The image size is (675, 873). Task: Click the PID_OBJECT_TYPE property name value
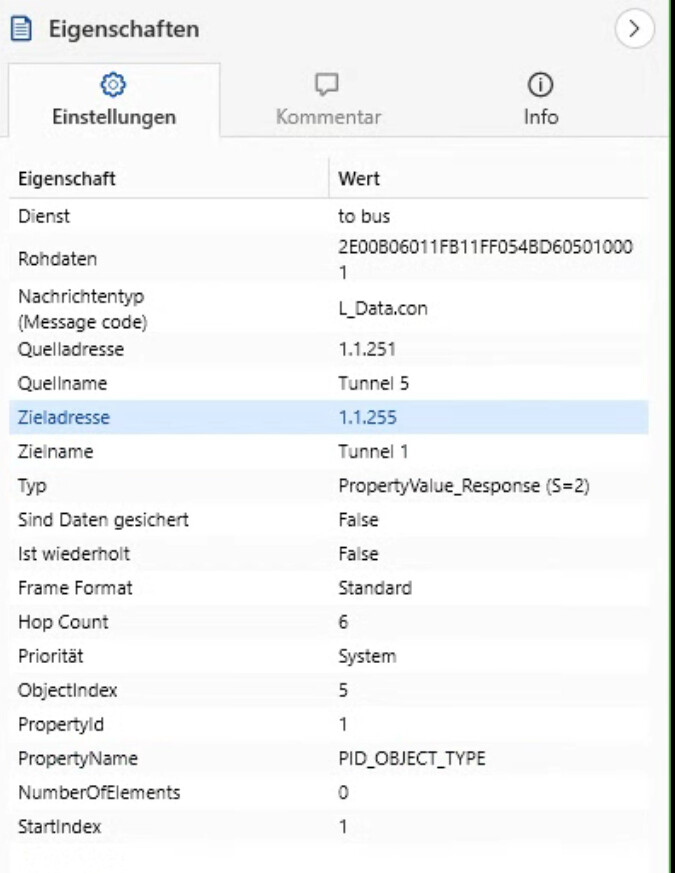tap(411, 758)
